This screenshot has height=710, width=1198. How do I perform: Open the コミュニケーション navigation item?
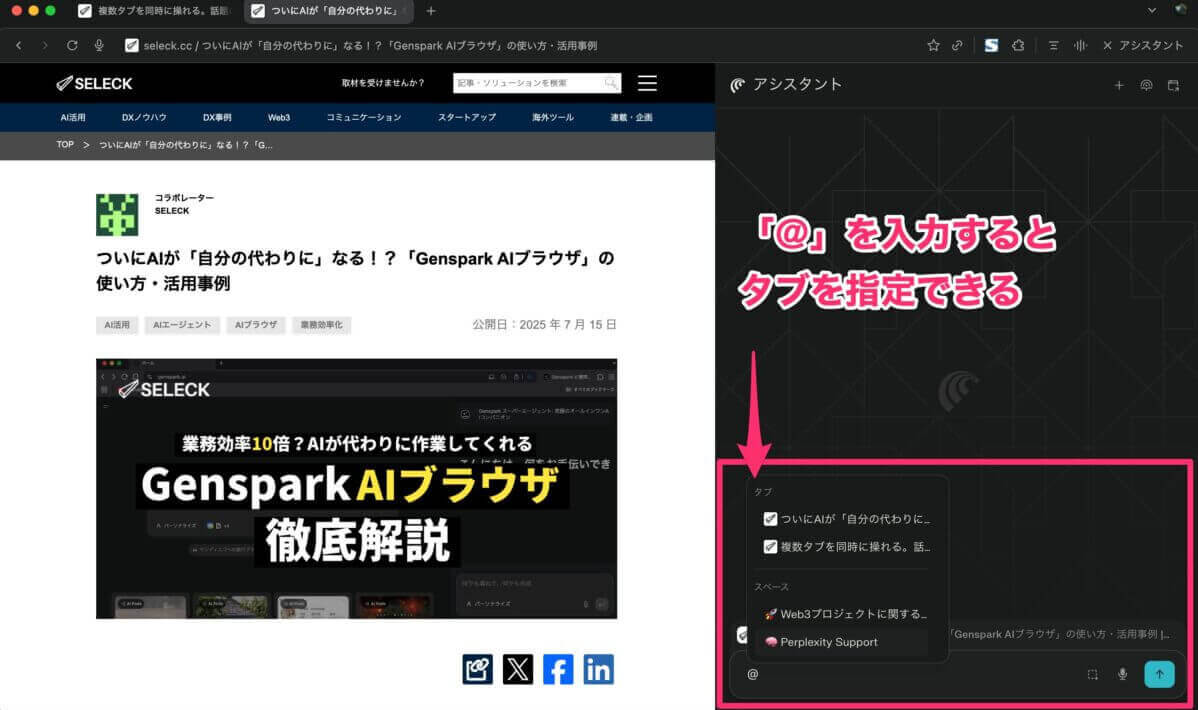(x=364, y=118)
